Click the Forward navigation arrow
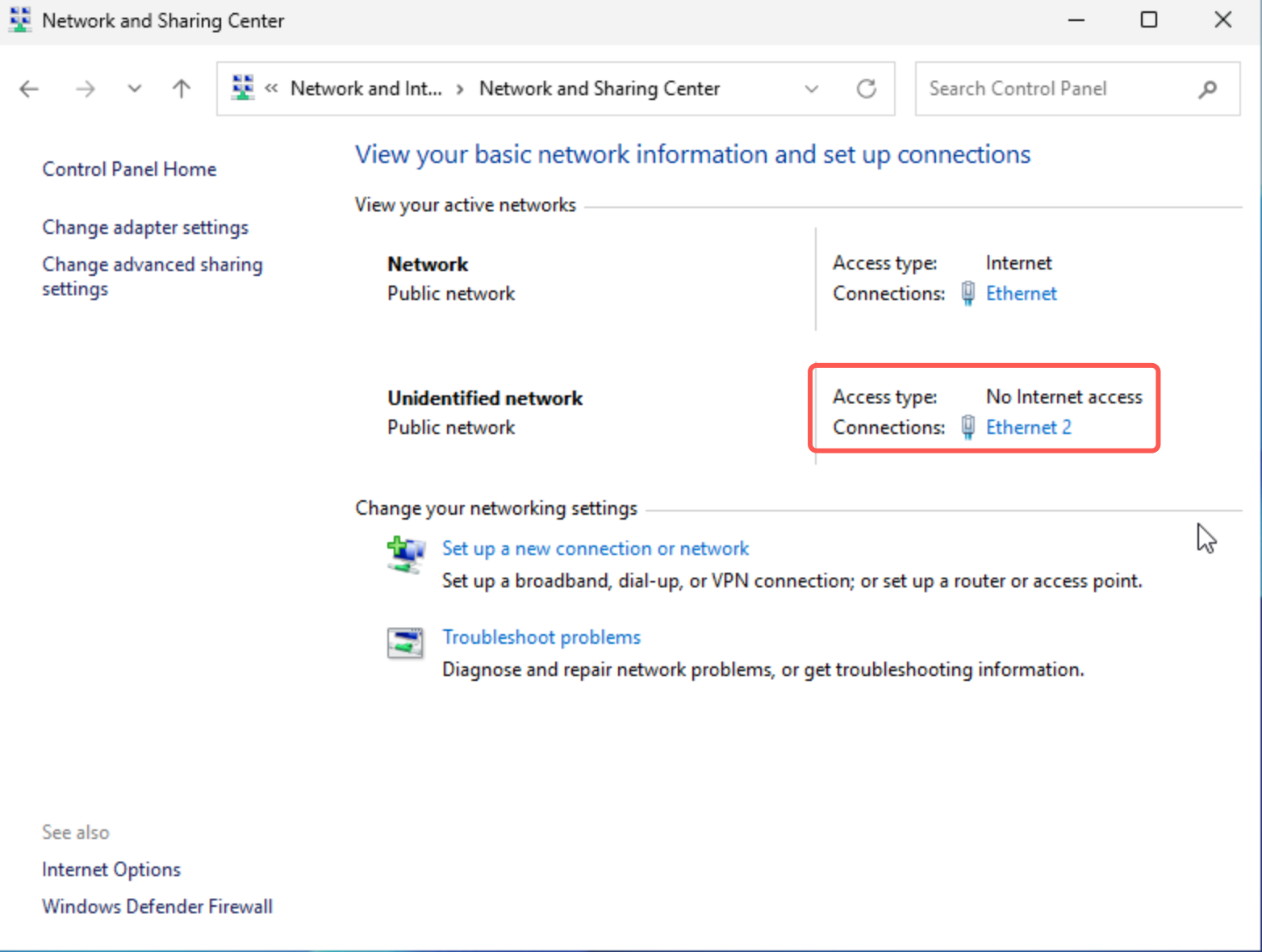 (x=85, y=89)
